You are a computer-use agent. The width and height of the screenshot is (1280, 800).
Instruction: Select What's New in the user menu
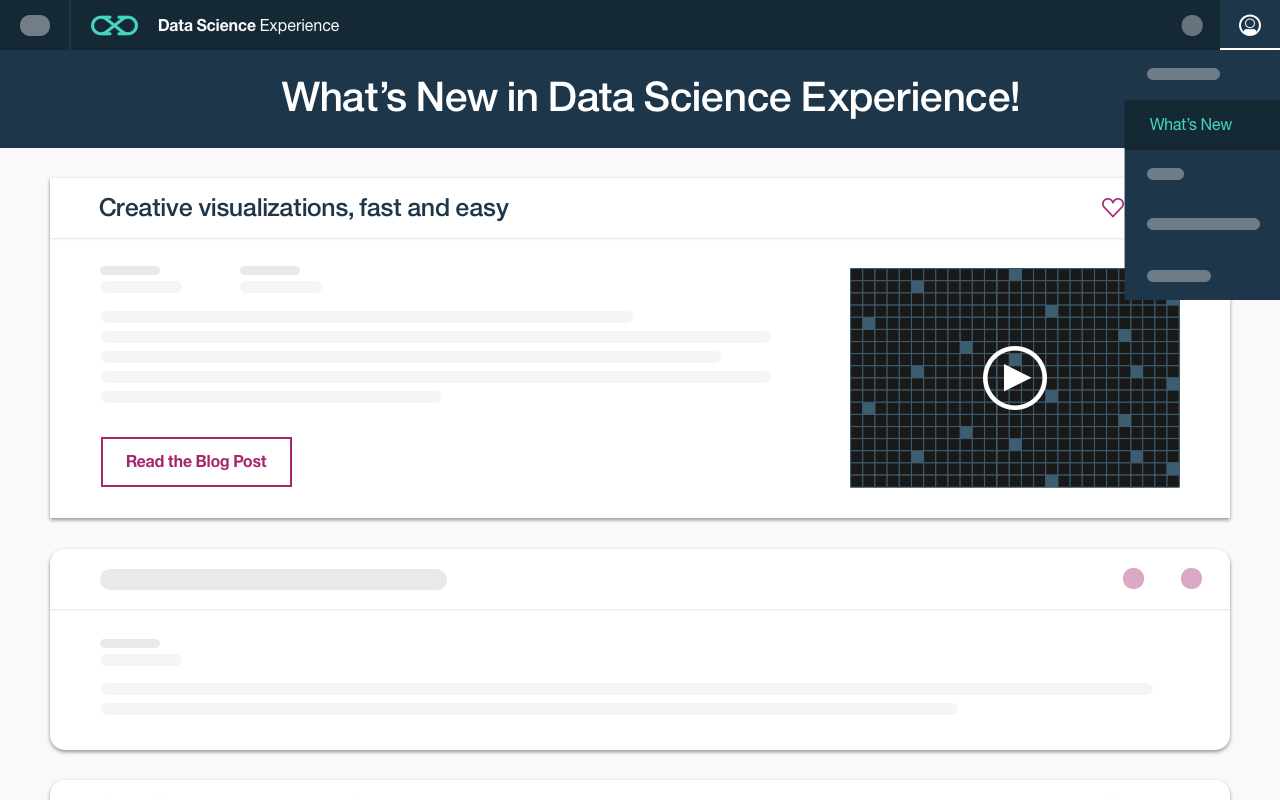[1190, 124]
